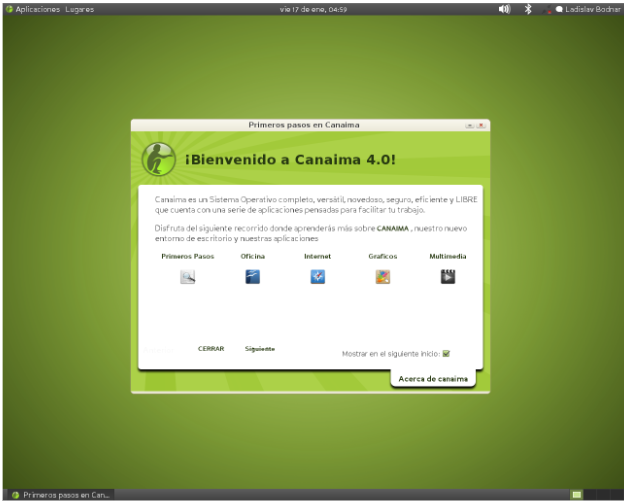
Task: Open the Ladislav Bodnar user menu
Action: 588,9
